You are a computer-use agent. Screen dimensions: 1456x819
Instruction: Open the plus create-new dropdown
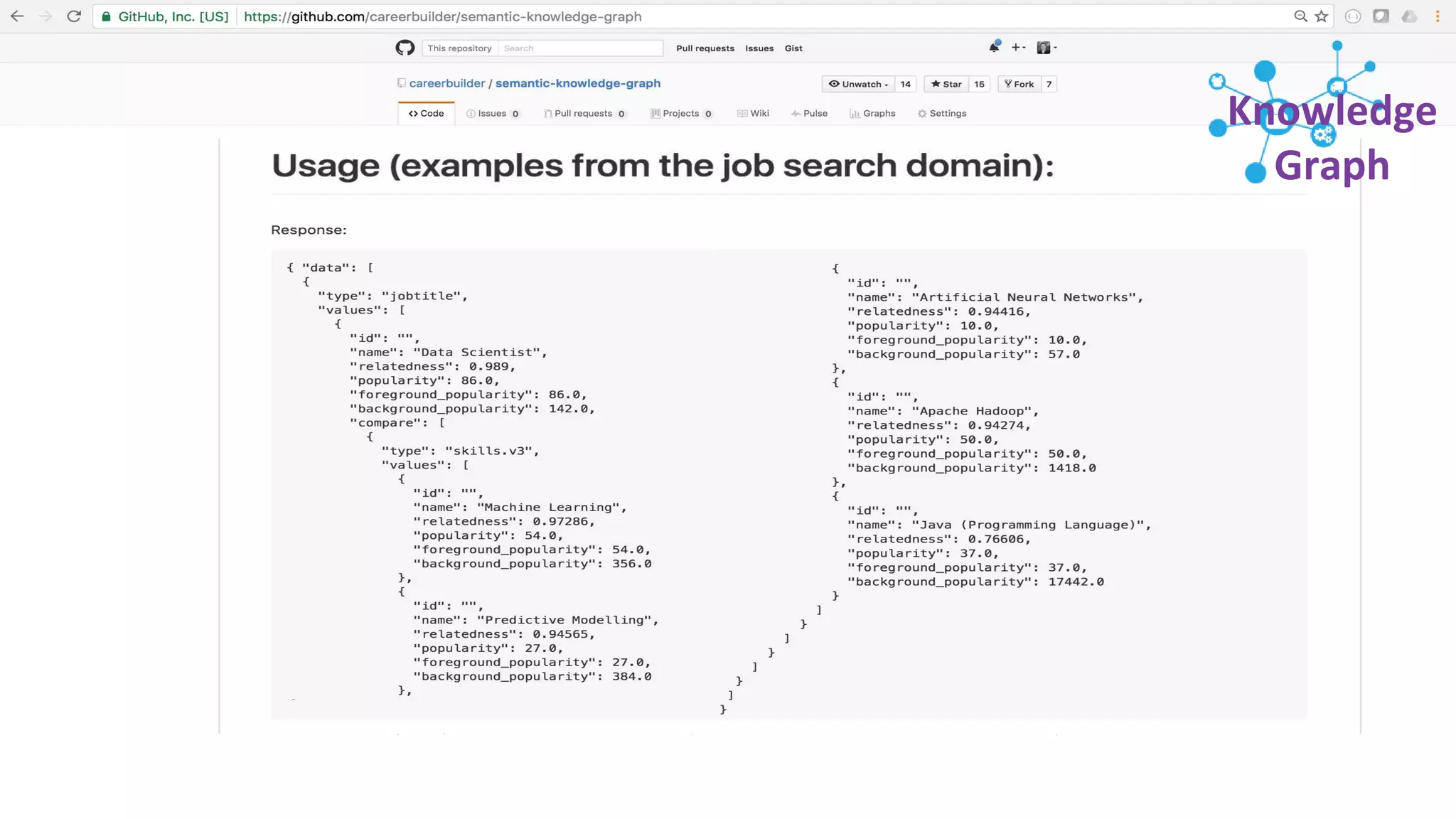click(1018, 48)
